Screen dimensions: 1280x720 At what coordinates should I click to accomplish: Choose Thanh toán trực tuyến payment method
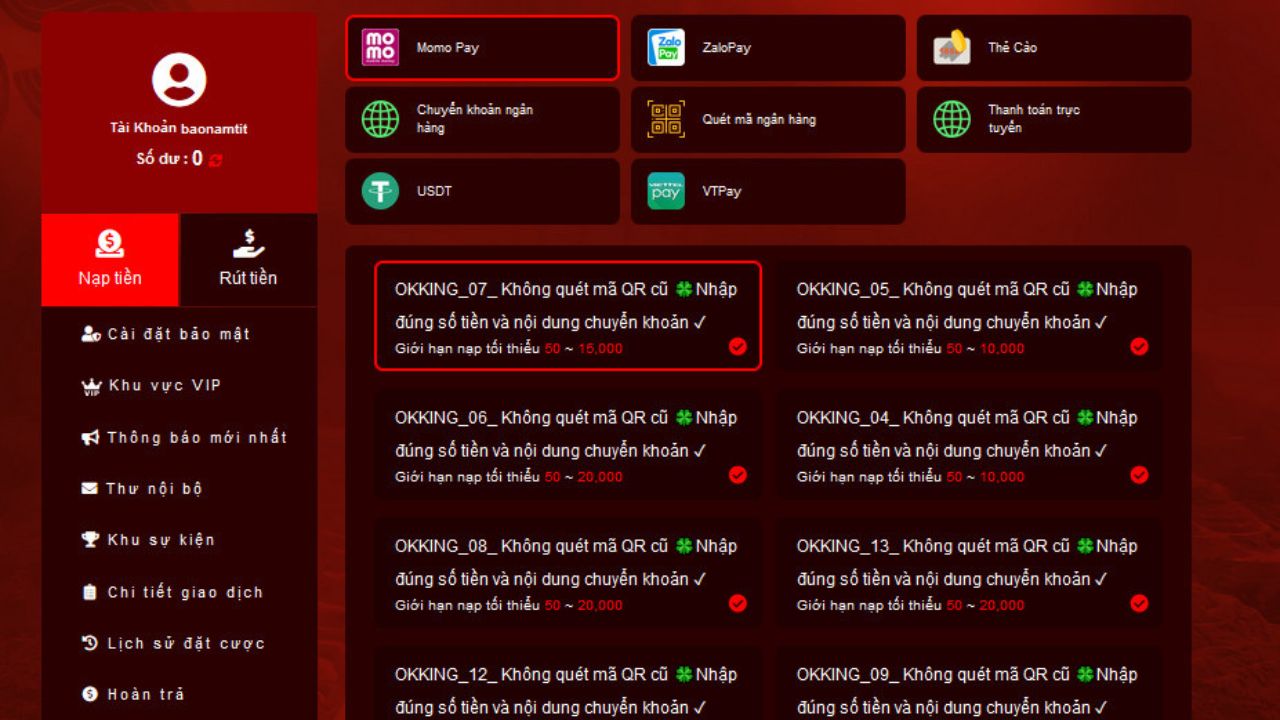tap(1054, 119)
